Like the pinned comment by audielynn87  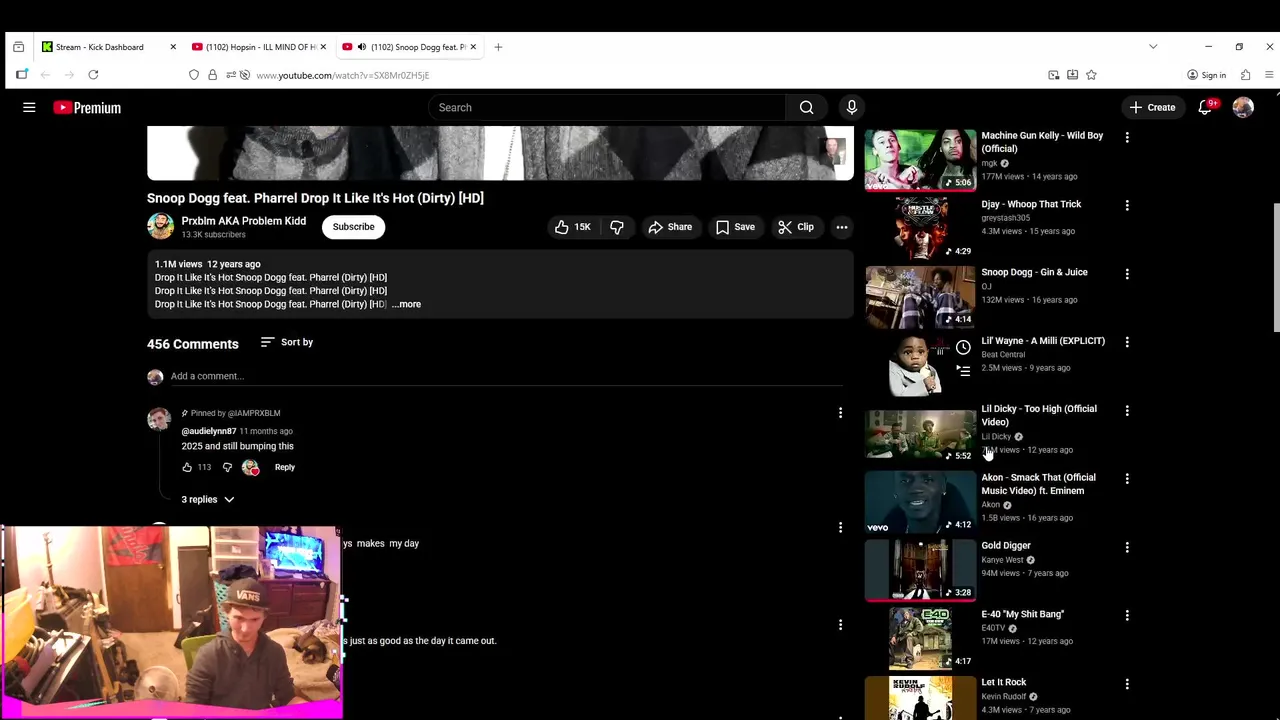187,467
